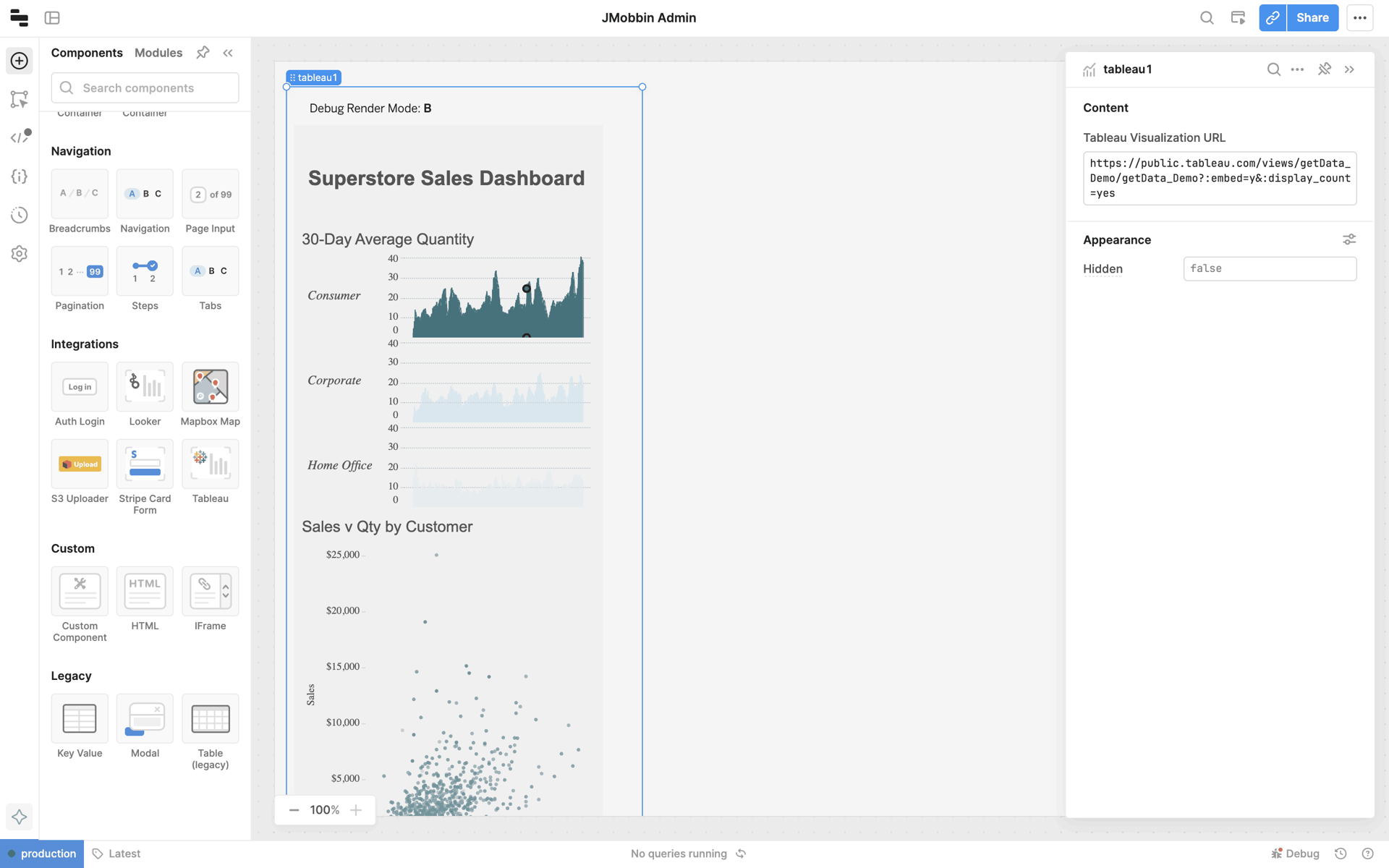
Task: Zoom in the canvas with plus
Action: click(x=356, y=810)
